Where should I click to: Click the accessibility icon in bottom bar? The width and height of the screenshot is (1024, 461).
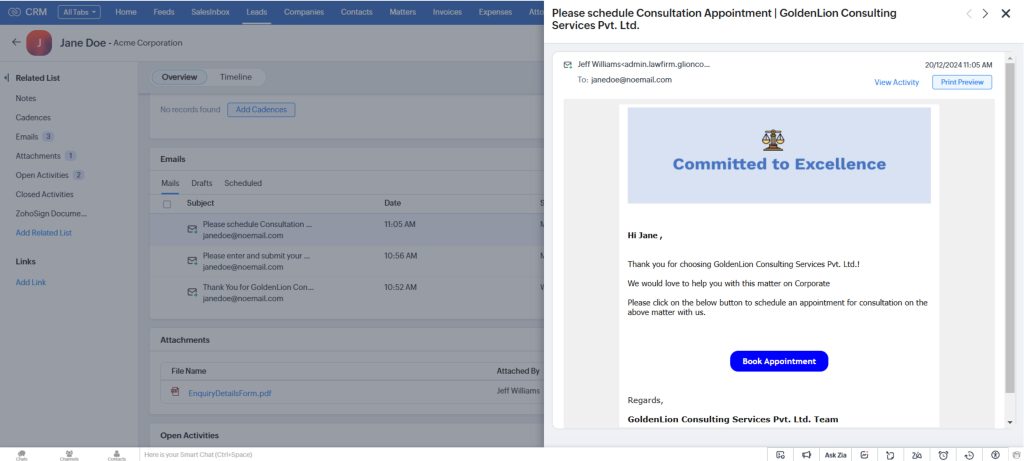[x=995, y=455]
